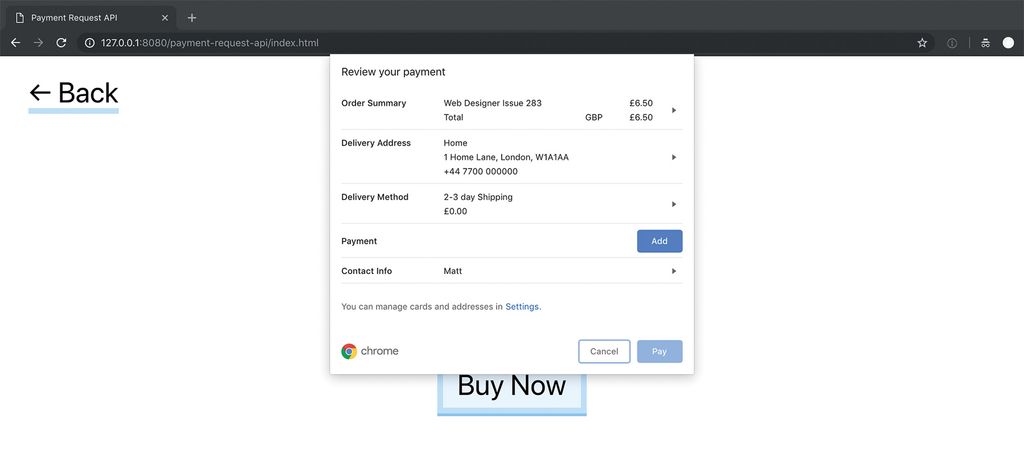Expand the Delivery Address options
The image size is (1024, 455).
click(x=674, y=157)
